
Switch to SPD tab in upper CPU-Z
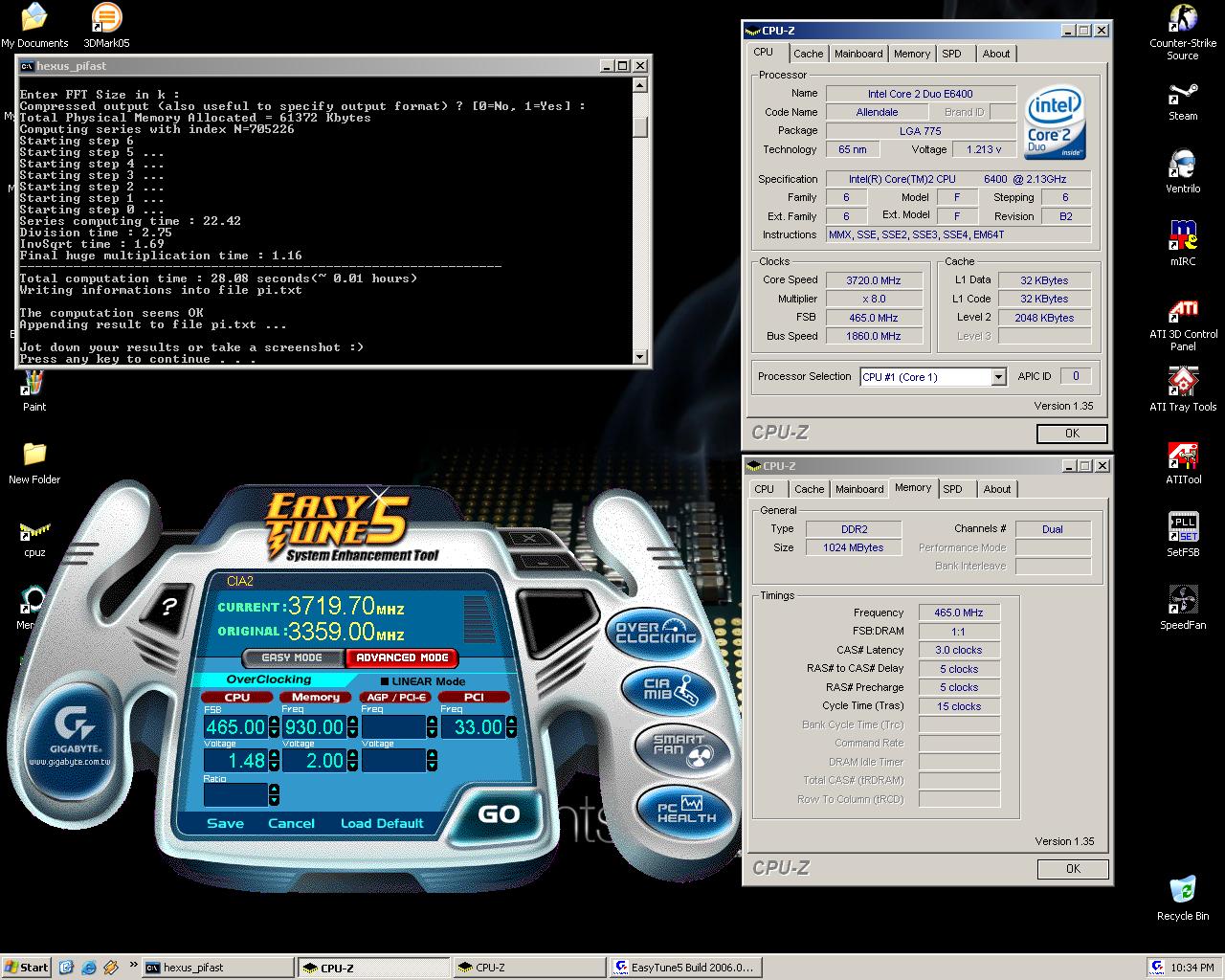point(951,54)
